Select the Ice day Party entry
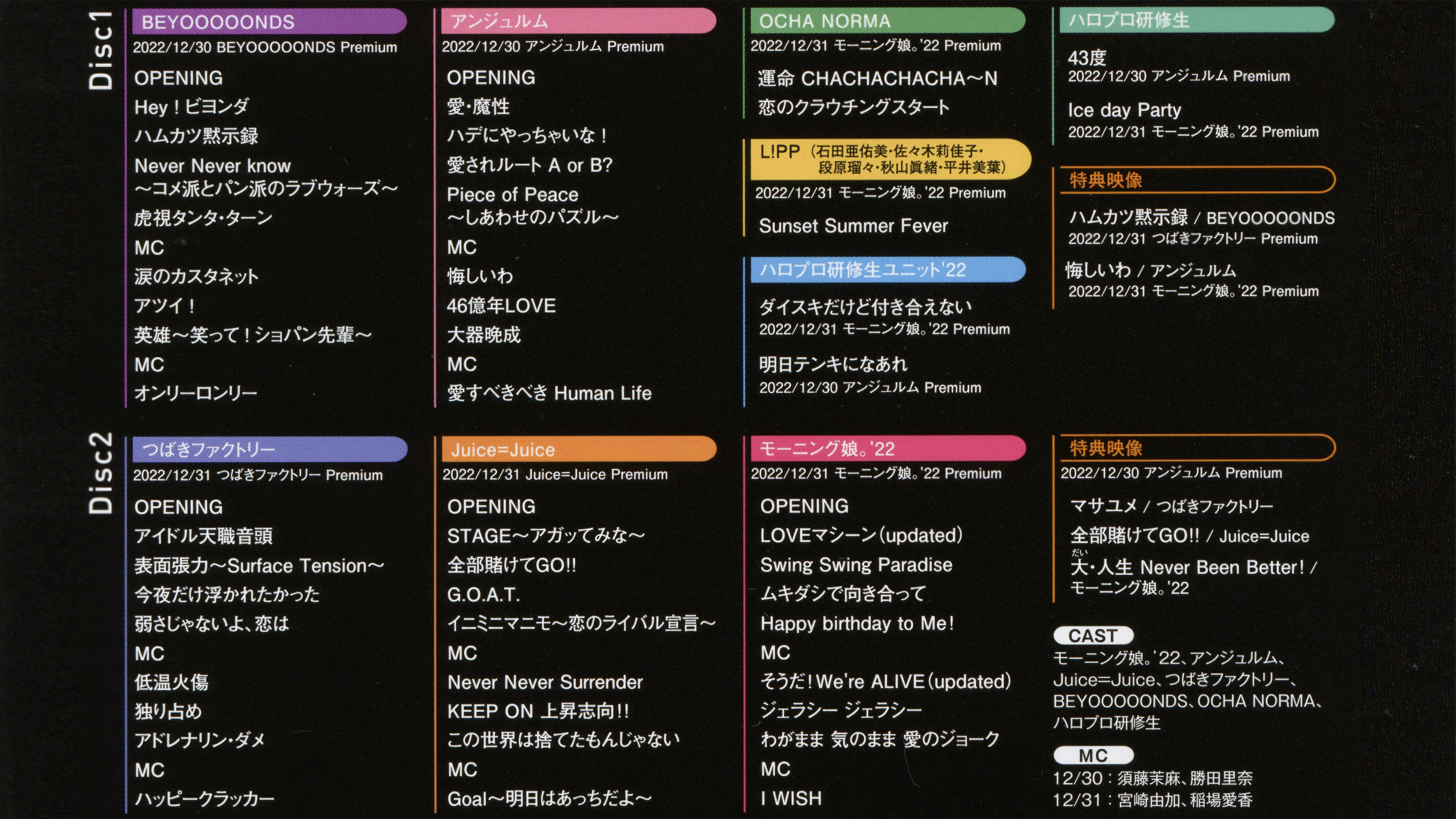 pos(1125,110)
